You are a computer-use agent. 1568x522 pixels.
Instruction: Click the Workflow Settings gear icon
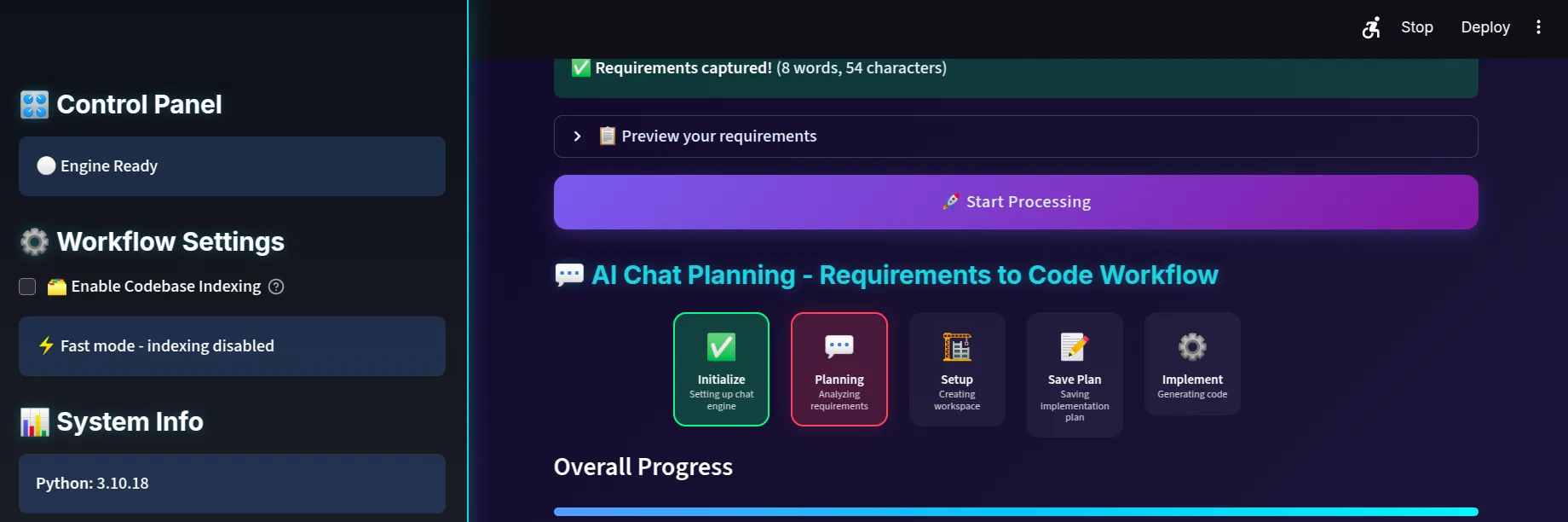pyautogui.click(x=35, y=242)
